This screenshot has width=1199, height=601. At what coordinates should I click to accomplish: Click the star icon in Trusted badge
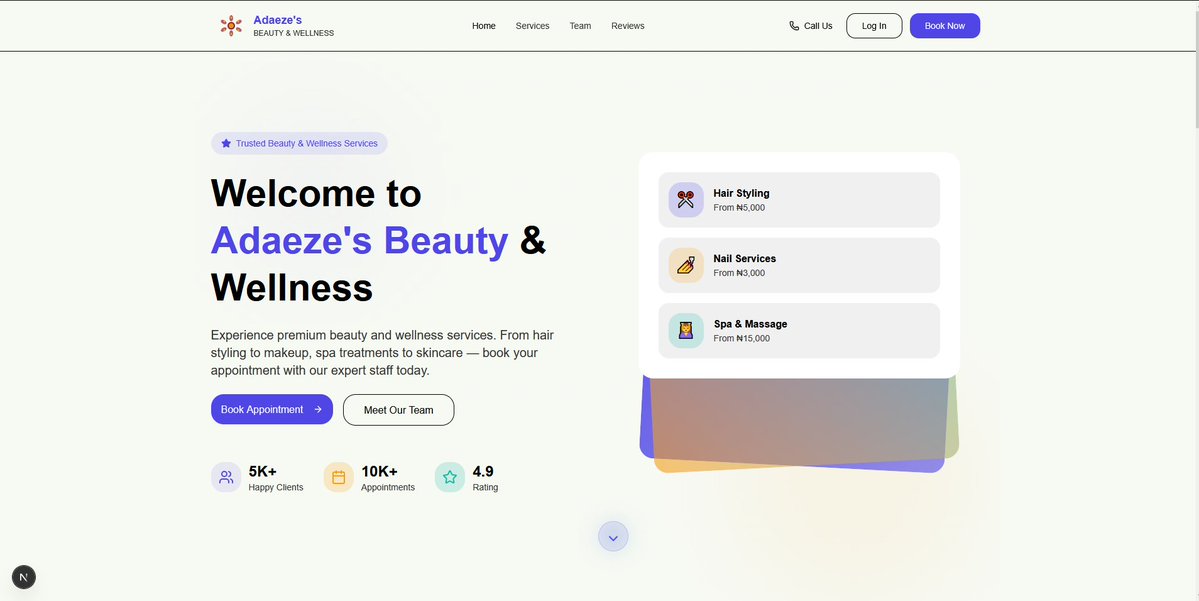click(226, 143)
